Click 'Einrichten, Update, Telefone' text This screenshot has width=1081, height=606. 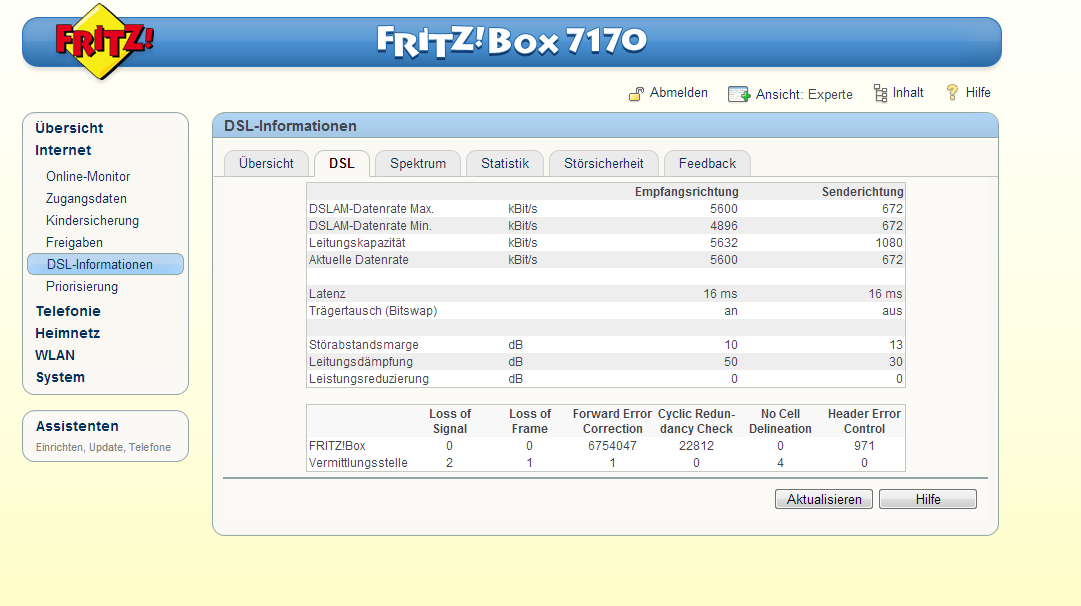point(103,447)
